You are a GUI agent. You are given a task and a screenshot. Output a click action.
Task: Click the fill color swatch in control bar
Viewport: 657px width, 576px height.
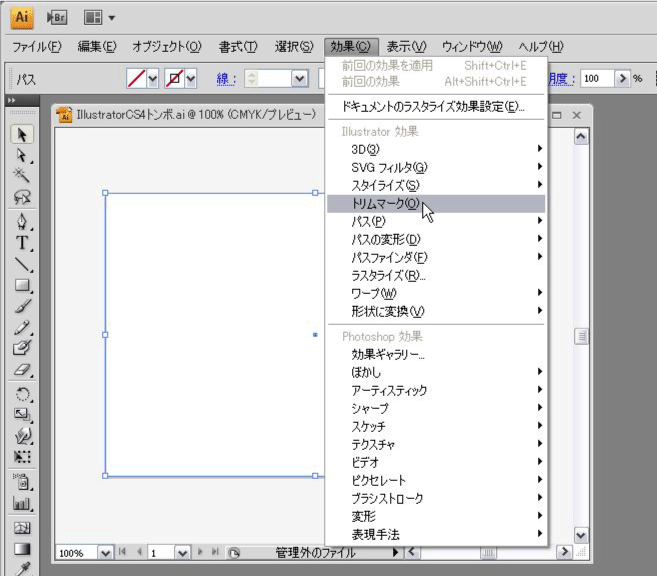(136, 78)
